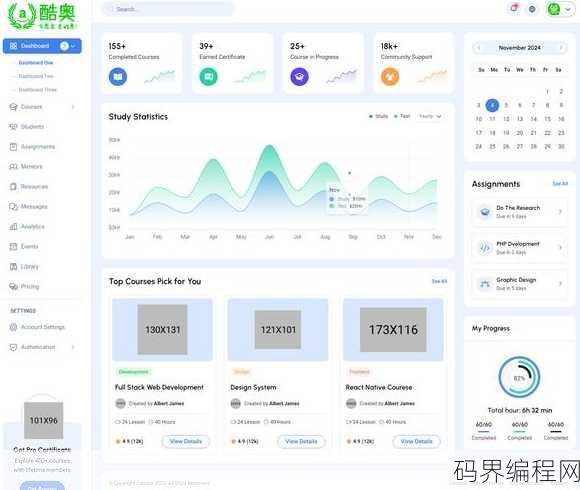Expand the Courses sidebar chevron

(x=73, y=107)
